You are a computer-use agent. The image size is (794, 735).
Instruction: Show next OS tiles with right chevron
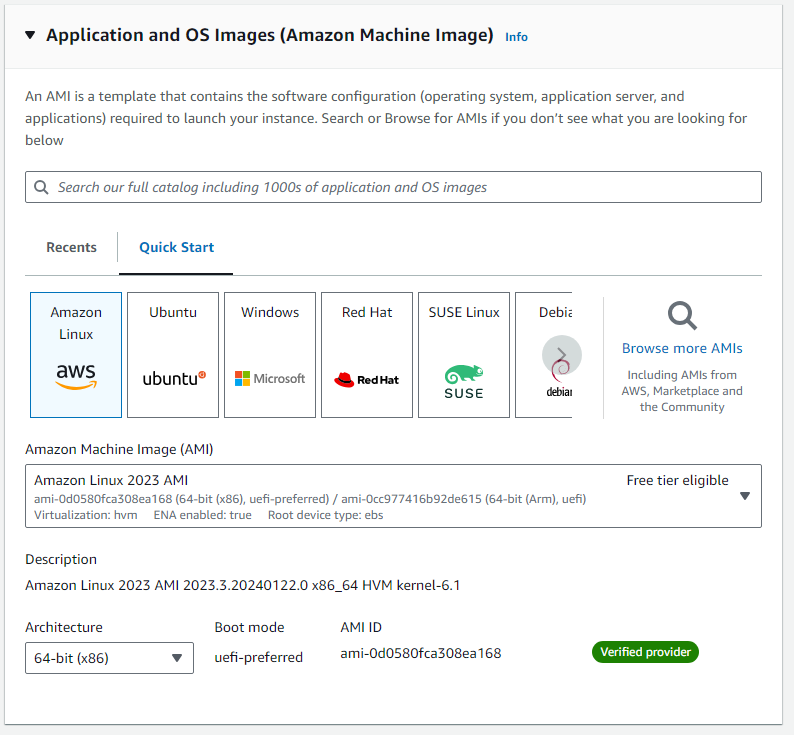click(562, 355)
